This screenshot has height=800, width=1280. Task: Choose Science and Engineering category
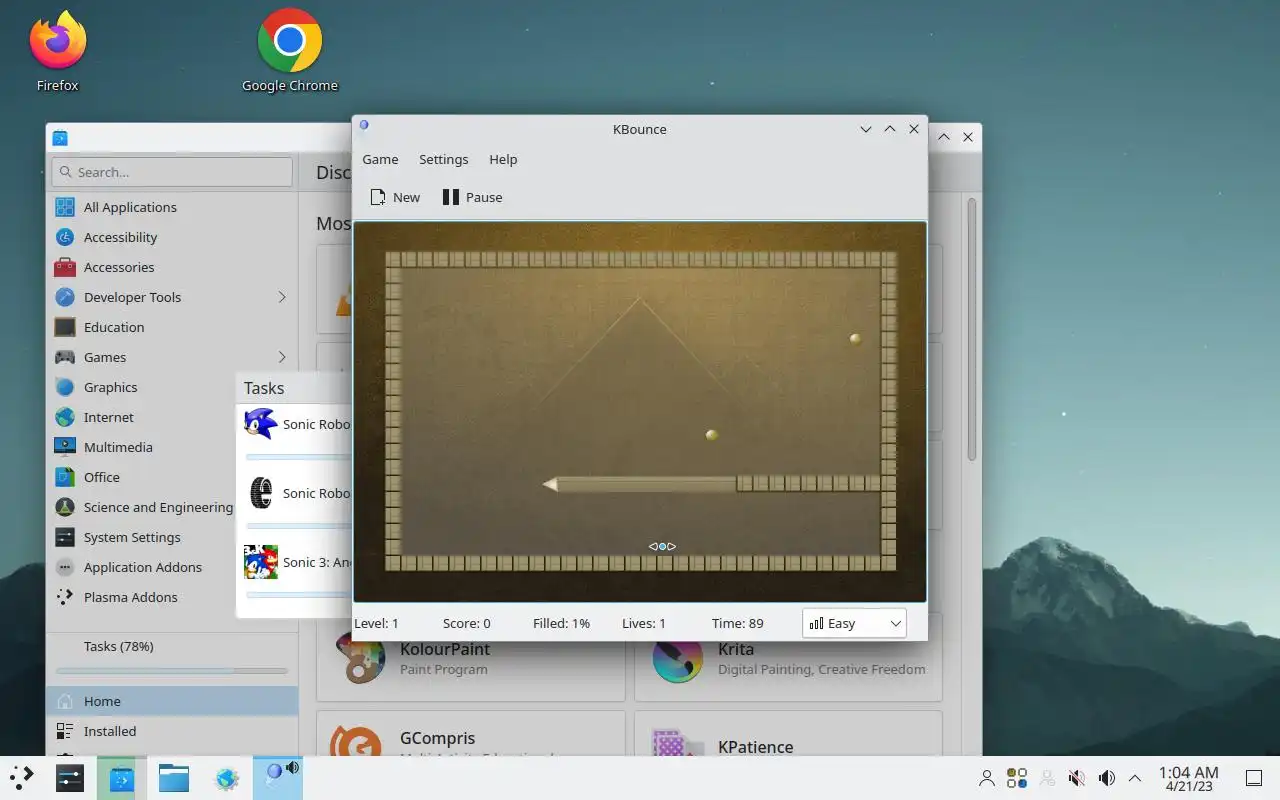click(x=142, y=507)
